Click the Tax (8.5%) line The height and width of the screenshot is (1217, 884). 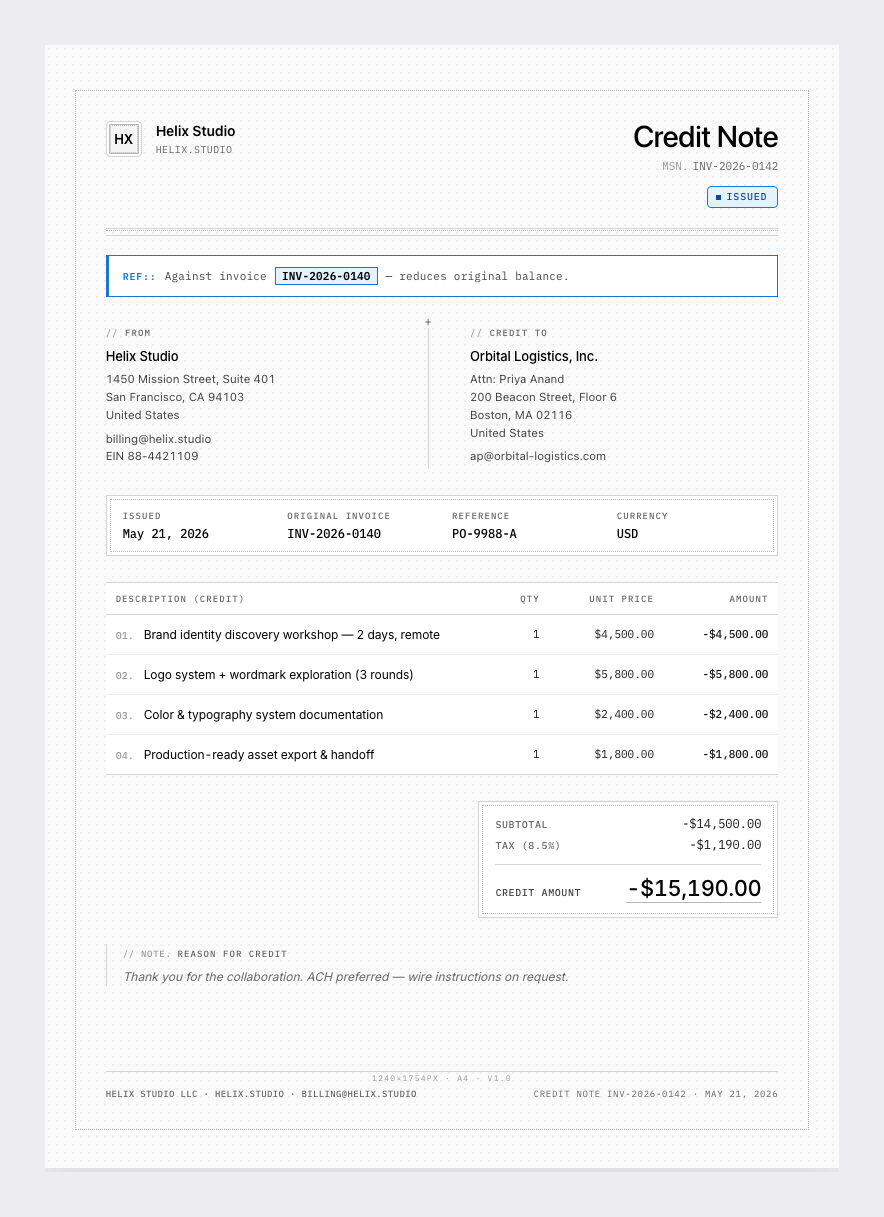pos(628,845)
